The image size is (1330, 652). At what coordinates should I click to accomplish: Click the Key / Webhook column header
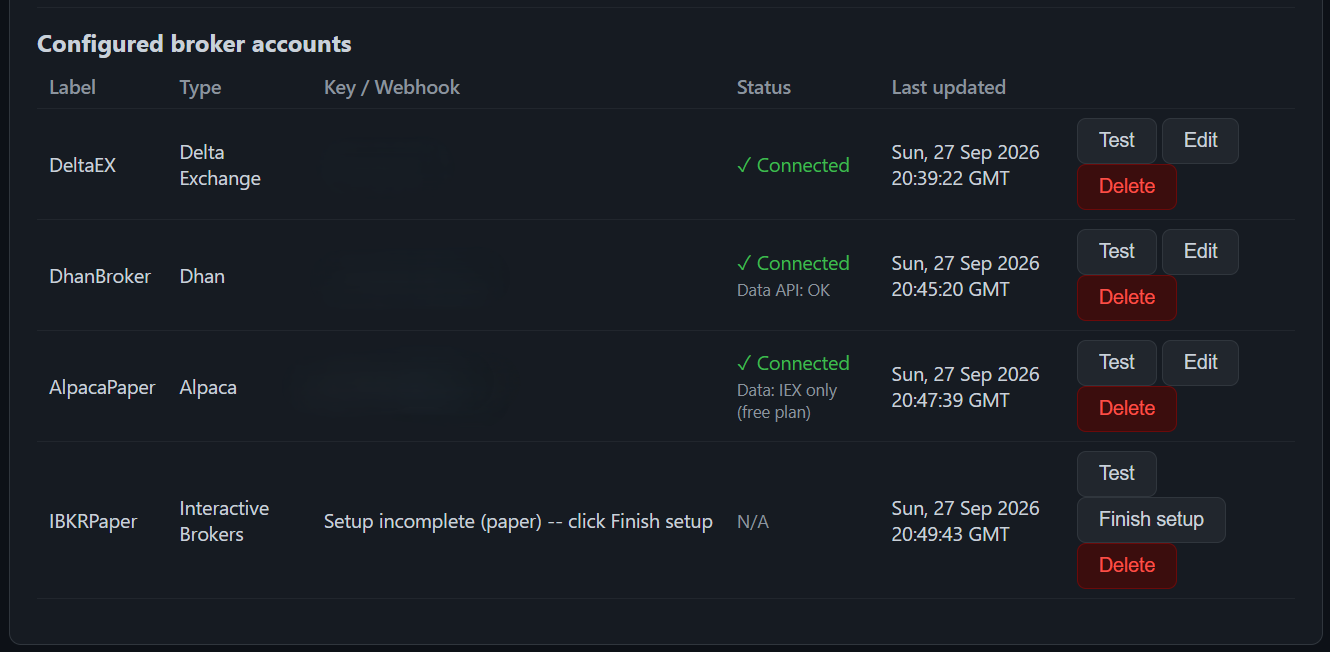pyautogui.click(x=392, y=87)
